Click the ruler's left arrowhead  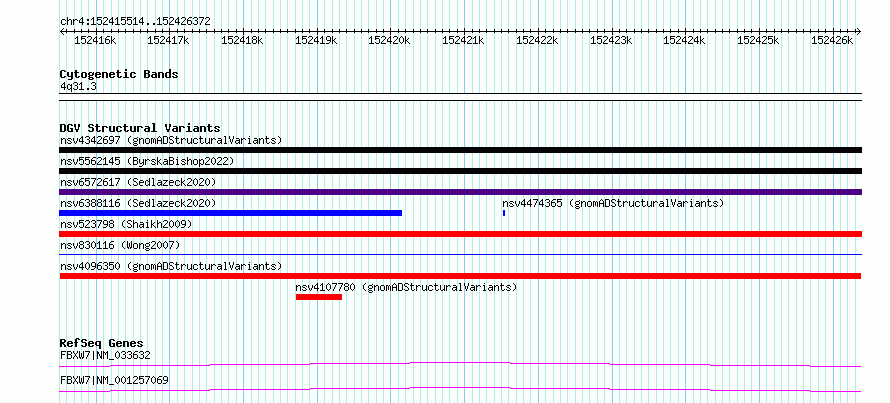[62, 31]
